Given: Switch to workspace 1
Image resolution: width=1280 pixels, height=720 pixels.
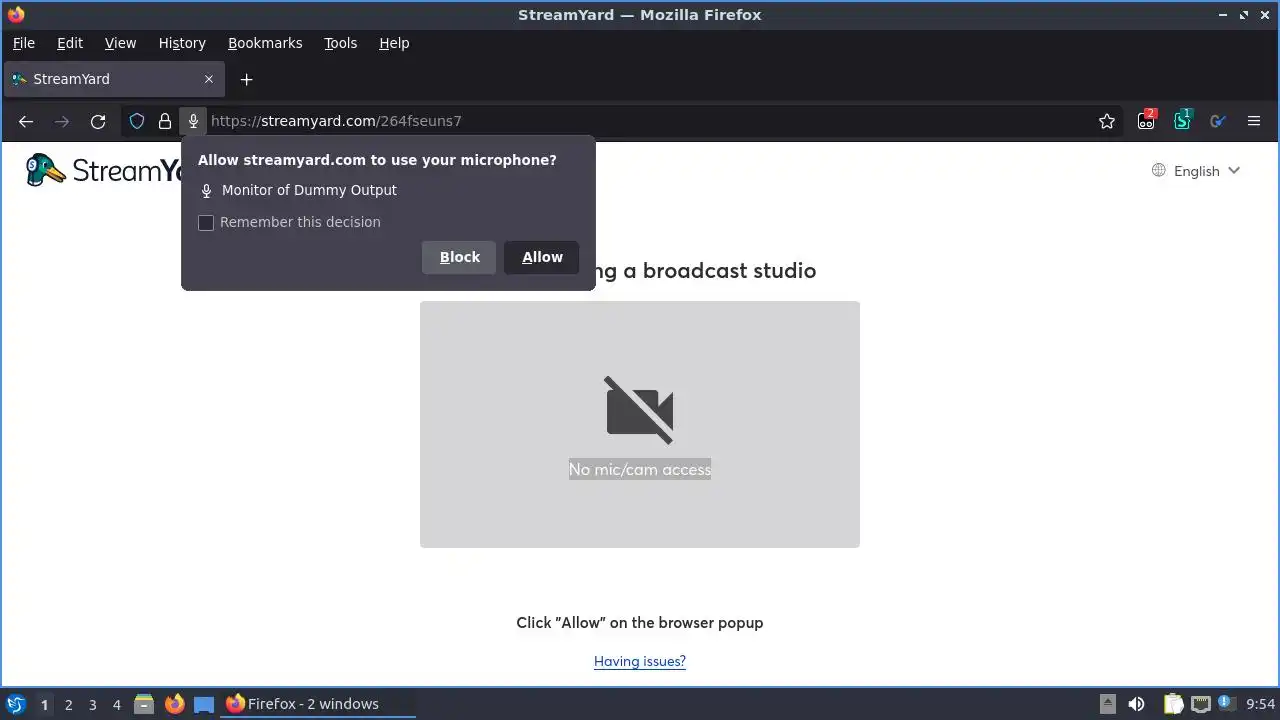Looking at the screenshot, I should [44, 705].
